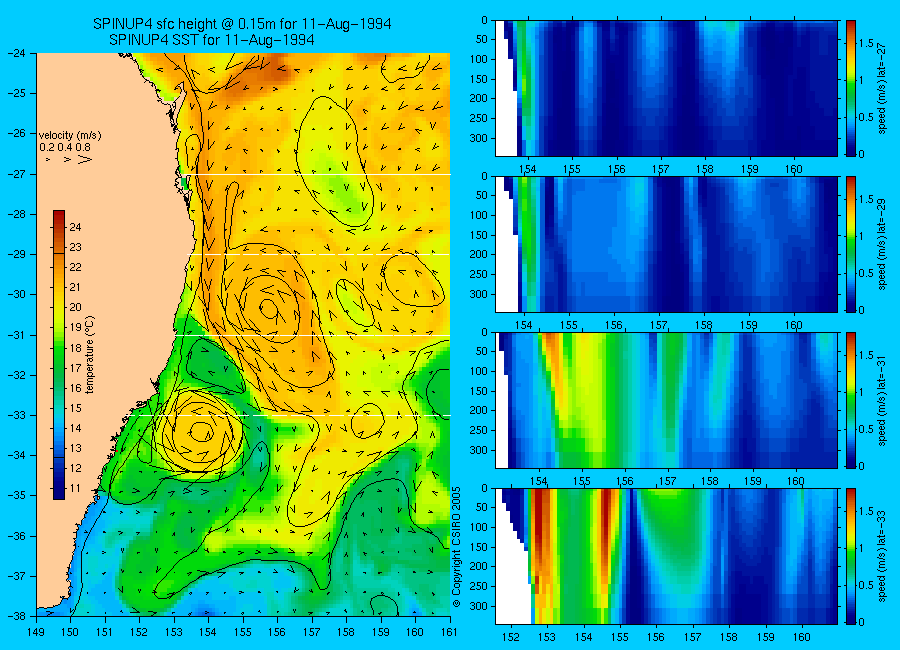Image resolution: width=900 pixels, height=650 pixels.
Task: Click the speed color bar for lat=-33
Action: 851,556
